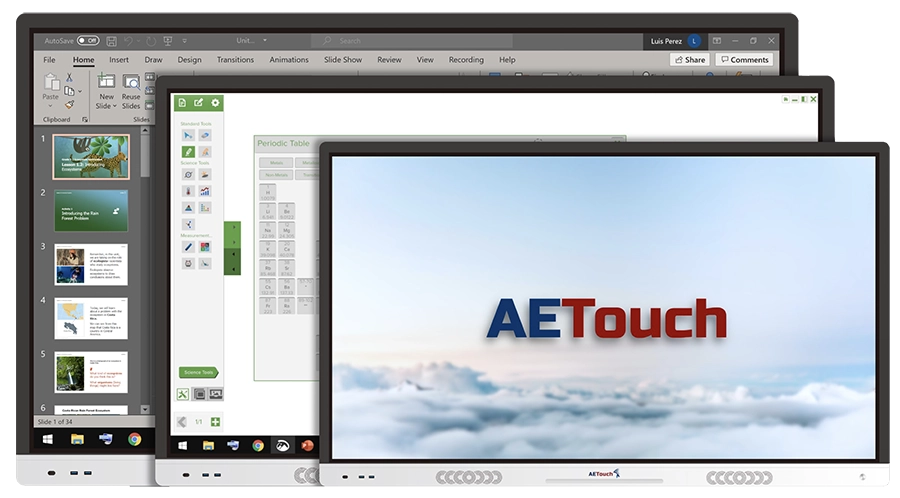
Task: Open File Explorer on left display taskbar
Action: (77, 439)
